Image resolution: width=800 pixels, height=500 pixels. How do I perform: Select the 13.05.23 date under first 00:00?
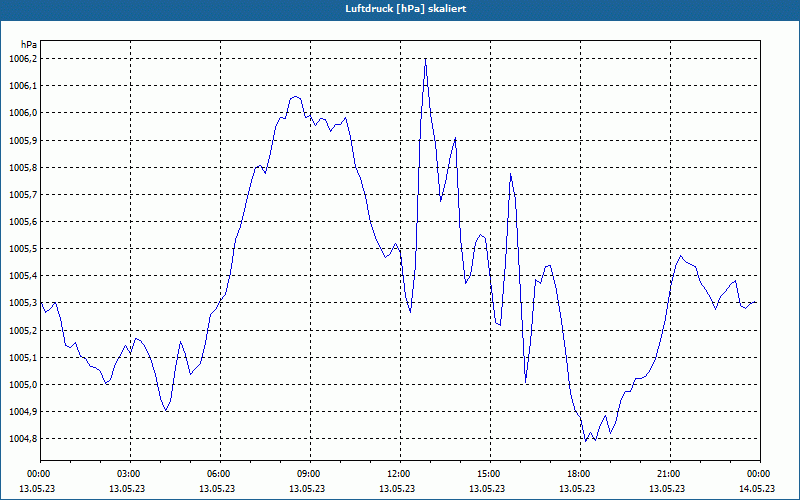[37, 488]
